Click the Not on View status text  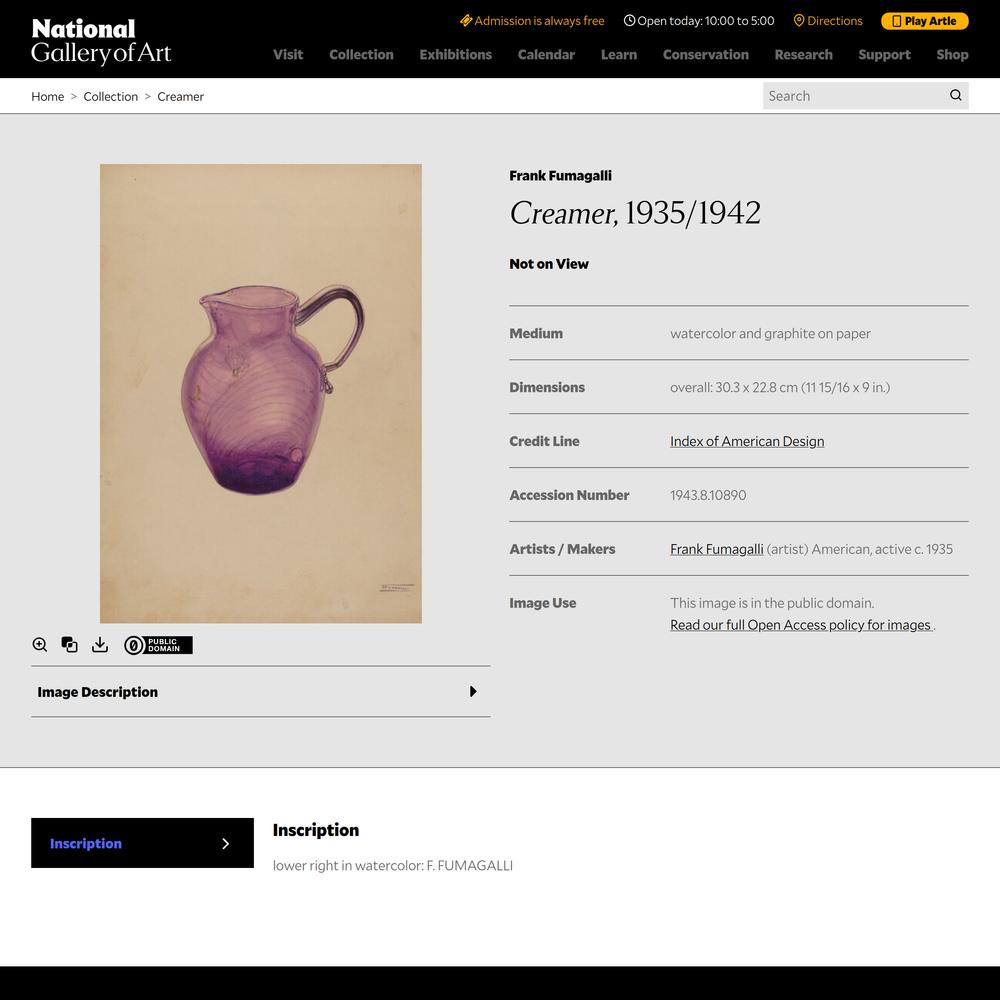click(548, 264)
